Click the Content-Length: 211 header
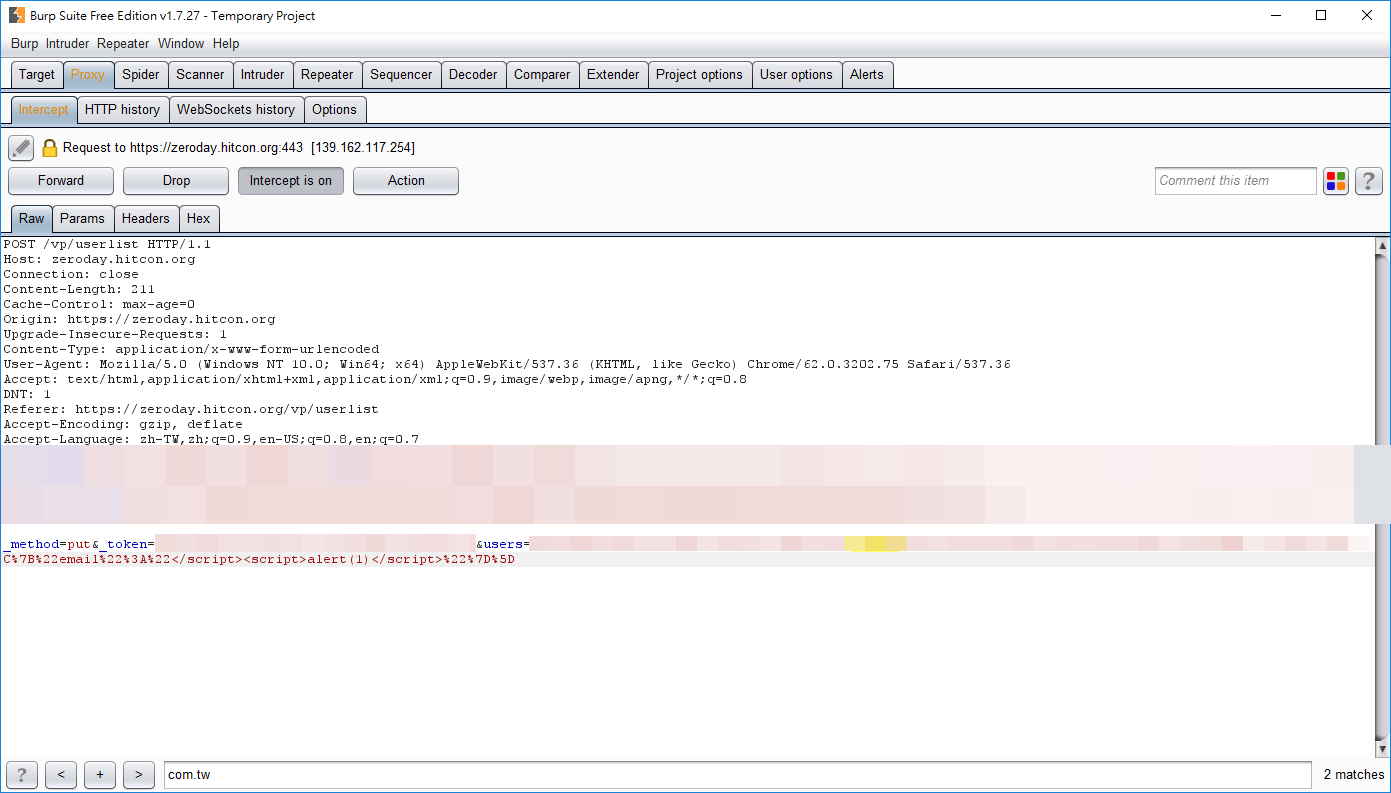The image size is (1391, 793). [x=79, y=289]
